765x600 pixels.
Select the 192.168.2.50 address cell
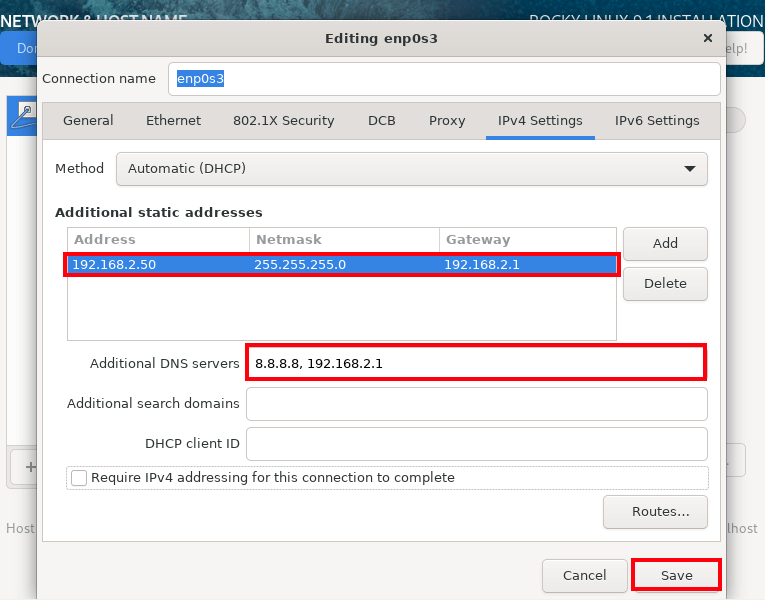point(114,265)
